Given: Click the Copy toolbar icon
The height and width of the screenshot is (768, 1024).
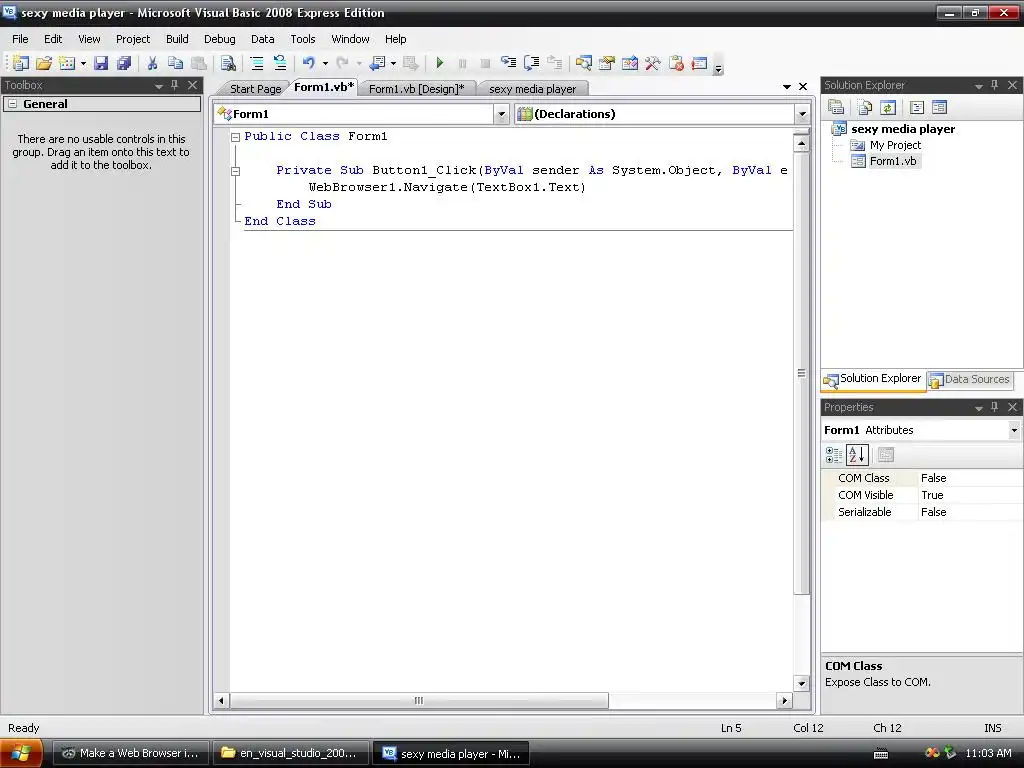Looking at the screenshot, I should pyautogui.click(x=175, y=63).
